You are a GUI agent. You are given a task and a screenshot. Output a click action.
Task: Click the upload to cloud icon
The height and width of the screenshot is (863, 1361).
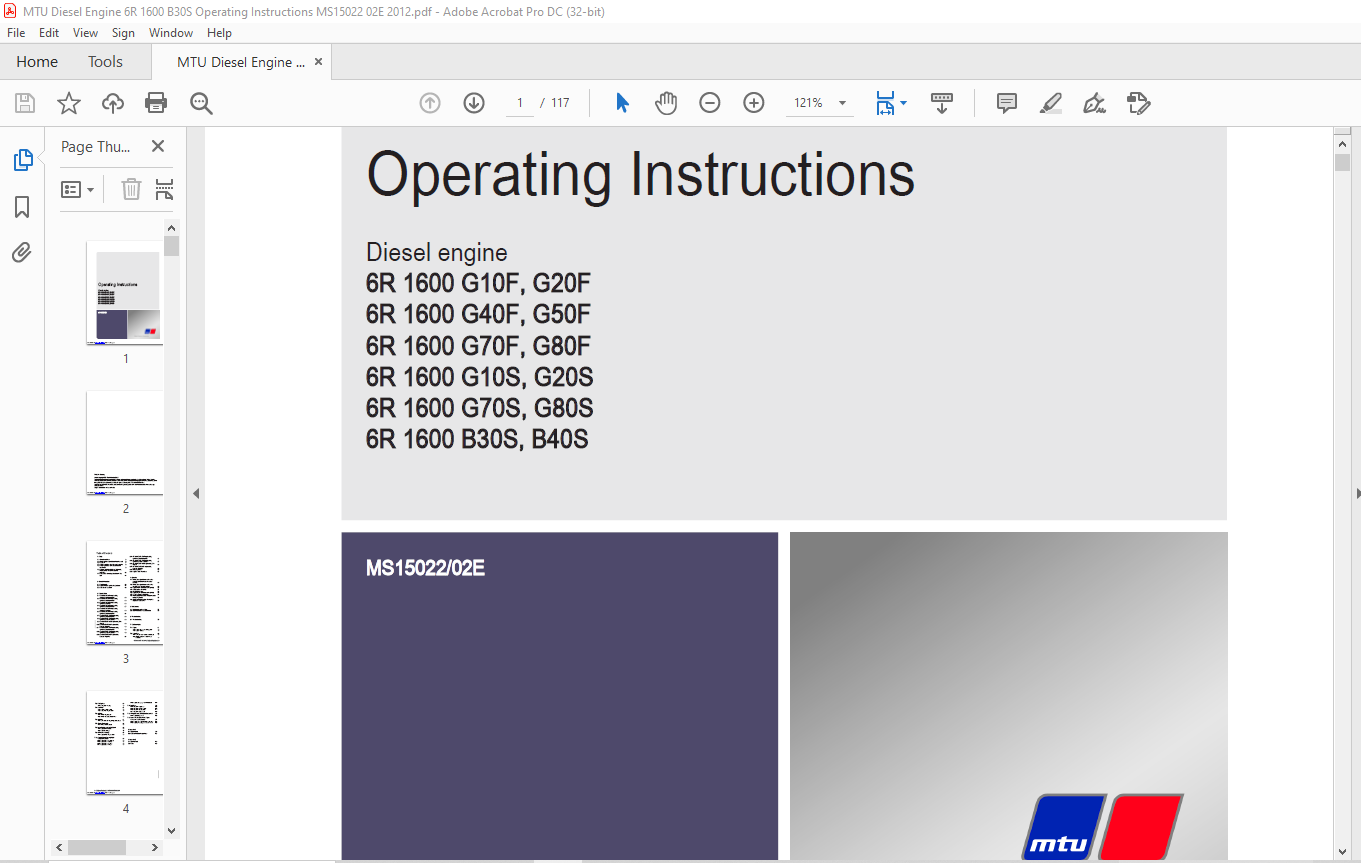[113, 103]
